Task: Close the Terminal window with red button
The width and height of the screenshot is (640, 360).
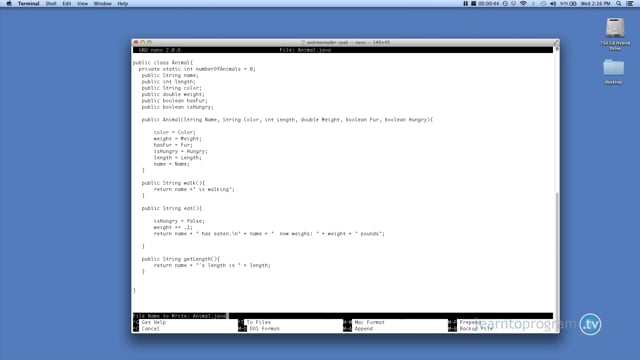Action: (x=136, y=42)
